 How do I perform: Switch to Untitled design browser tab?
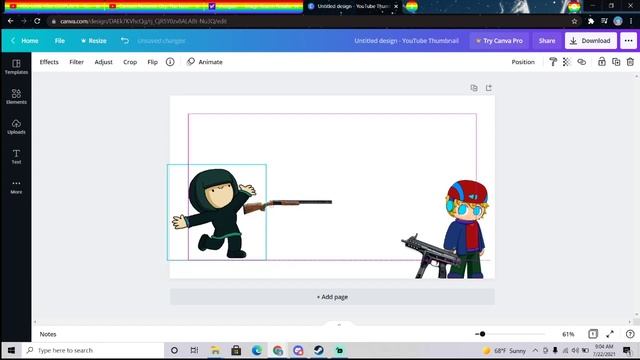point(353,6)
